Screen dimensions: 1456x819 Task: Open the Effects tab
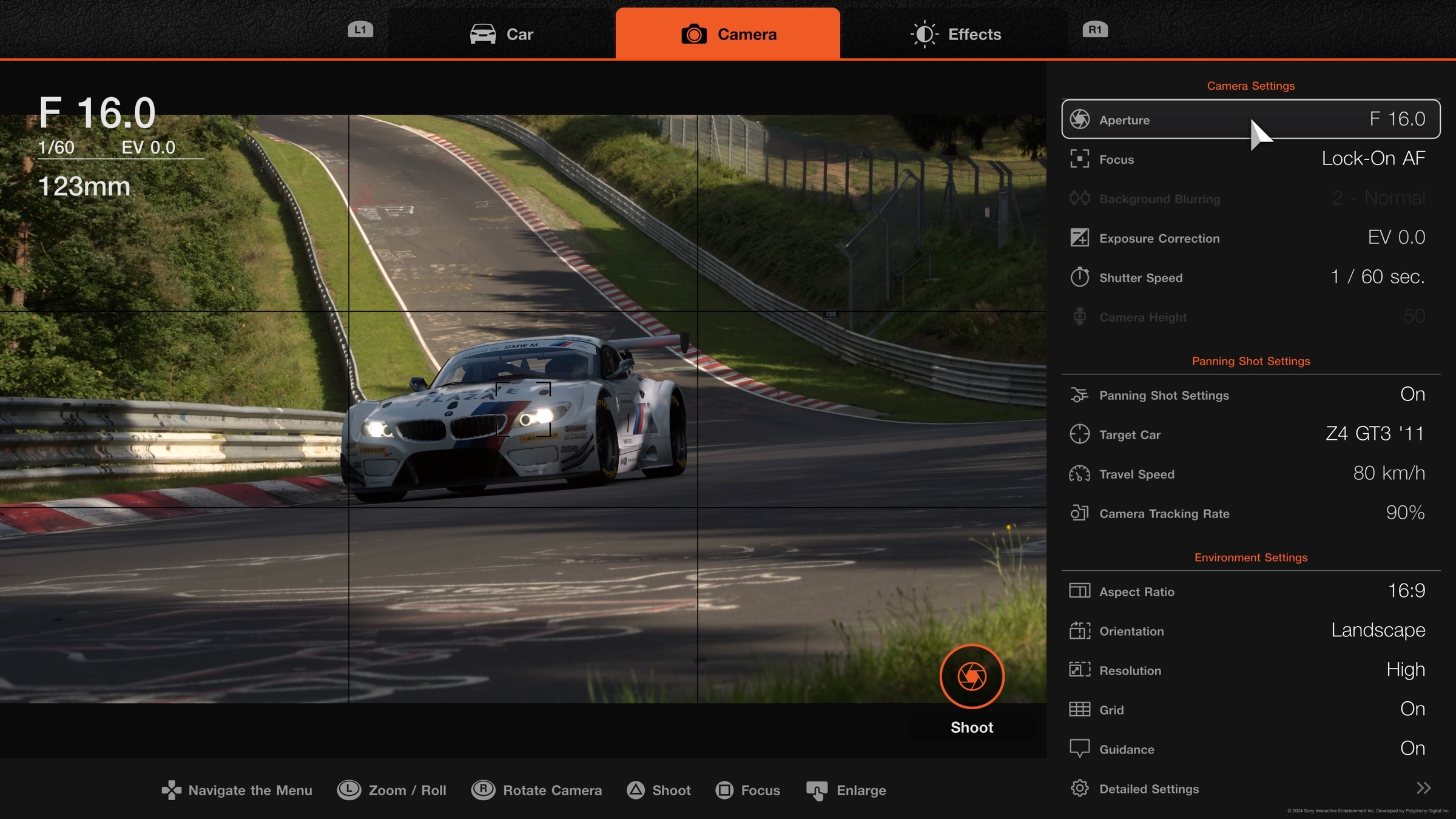pos(955,34)
